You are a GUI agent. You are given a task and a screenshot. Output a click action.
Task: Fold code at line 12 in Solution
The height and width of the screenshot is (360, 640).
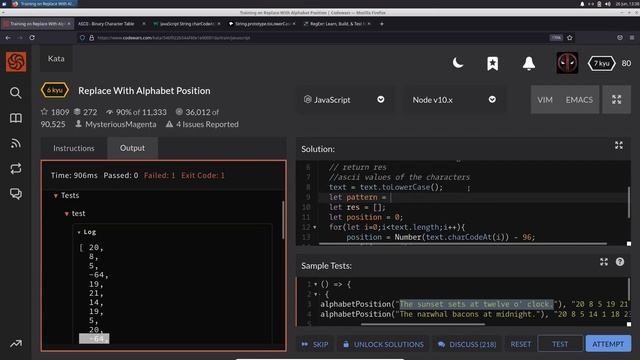coord(315,227)
